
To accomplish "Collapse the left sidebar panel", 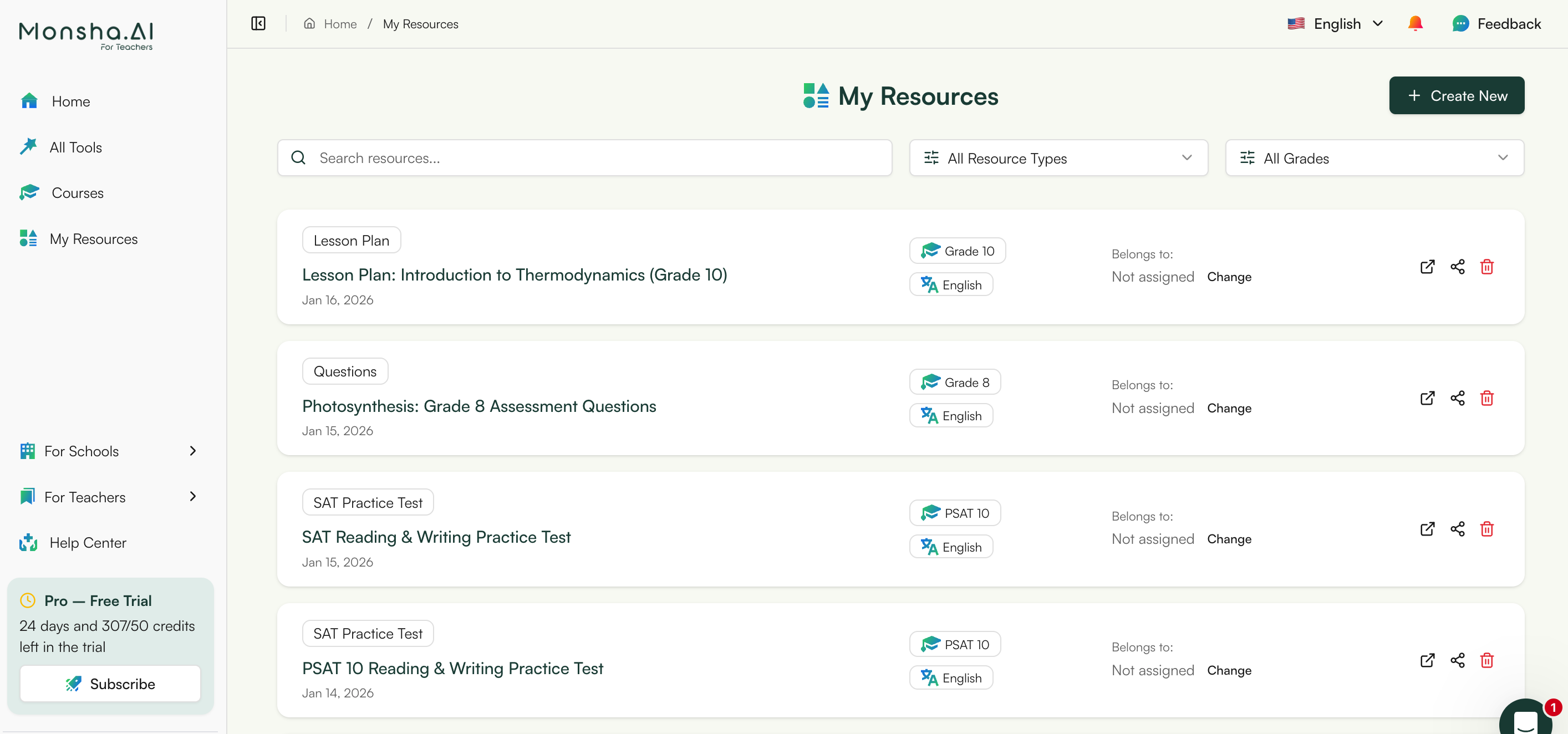I will pos(258,24).
